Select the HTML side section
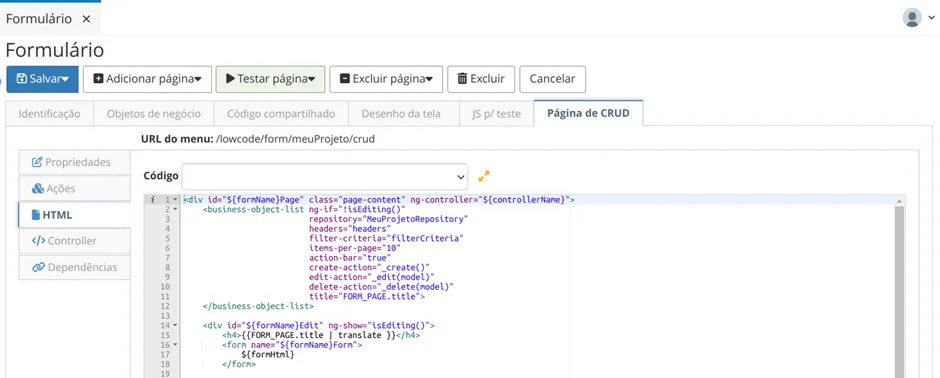This screenshot has width=940, height=378. click(74, 214)
